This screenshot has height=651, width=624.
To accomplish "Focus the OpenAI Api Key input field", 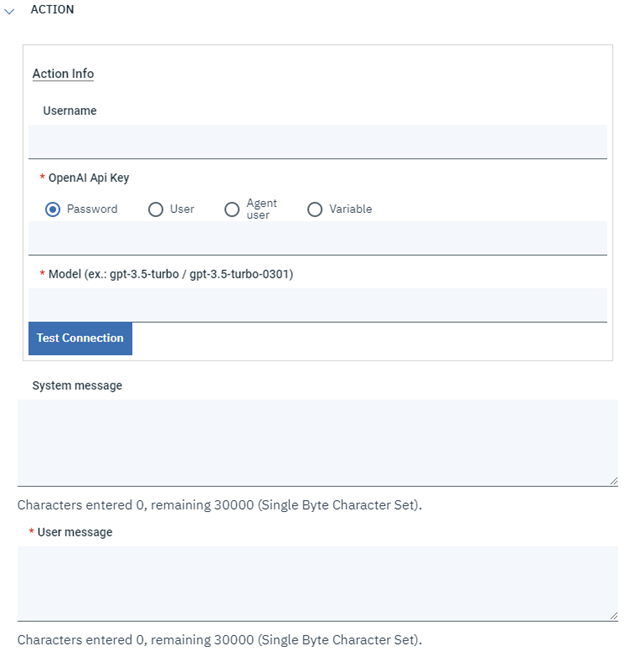I will [x=317, y=238].
